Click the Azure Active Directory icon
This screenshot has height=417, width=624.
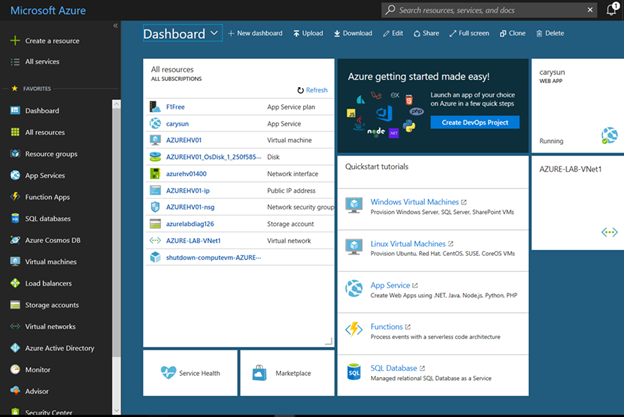(15, 348)
